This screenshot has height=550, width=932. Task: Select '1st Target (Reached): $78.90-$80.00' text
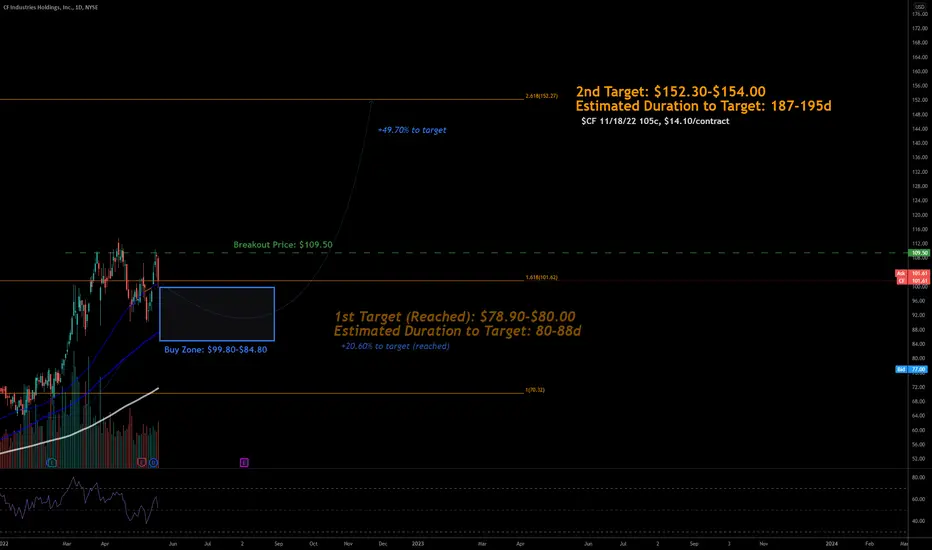[455, 316]
